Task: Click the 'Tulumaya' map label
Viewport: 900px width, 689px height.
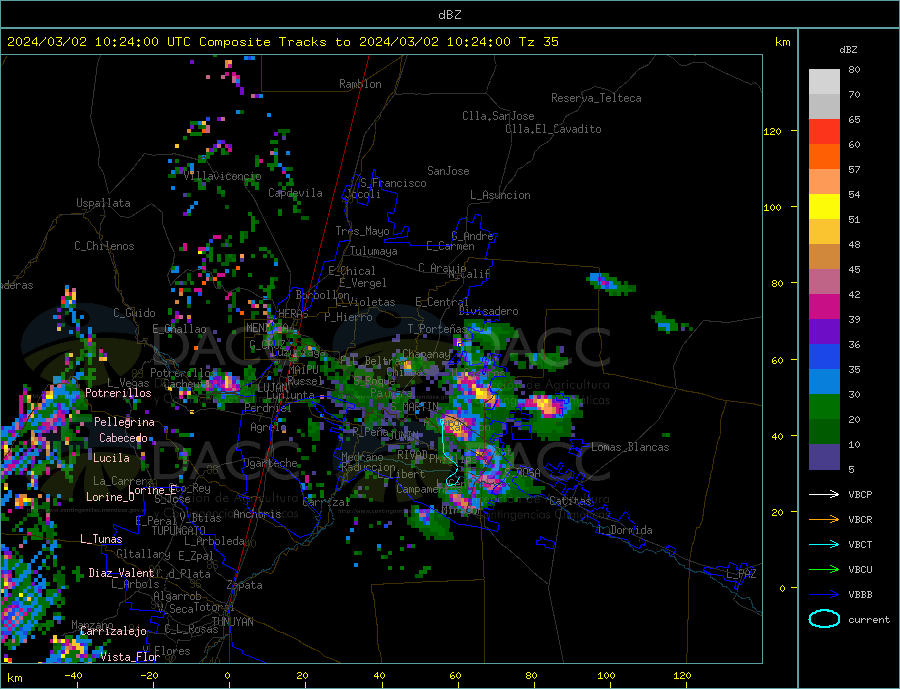Action: point(374,251)
